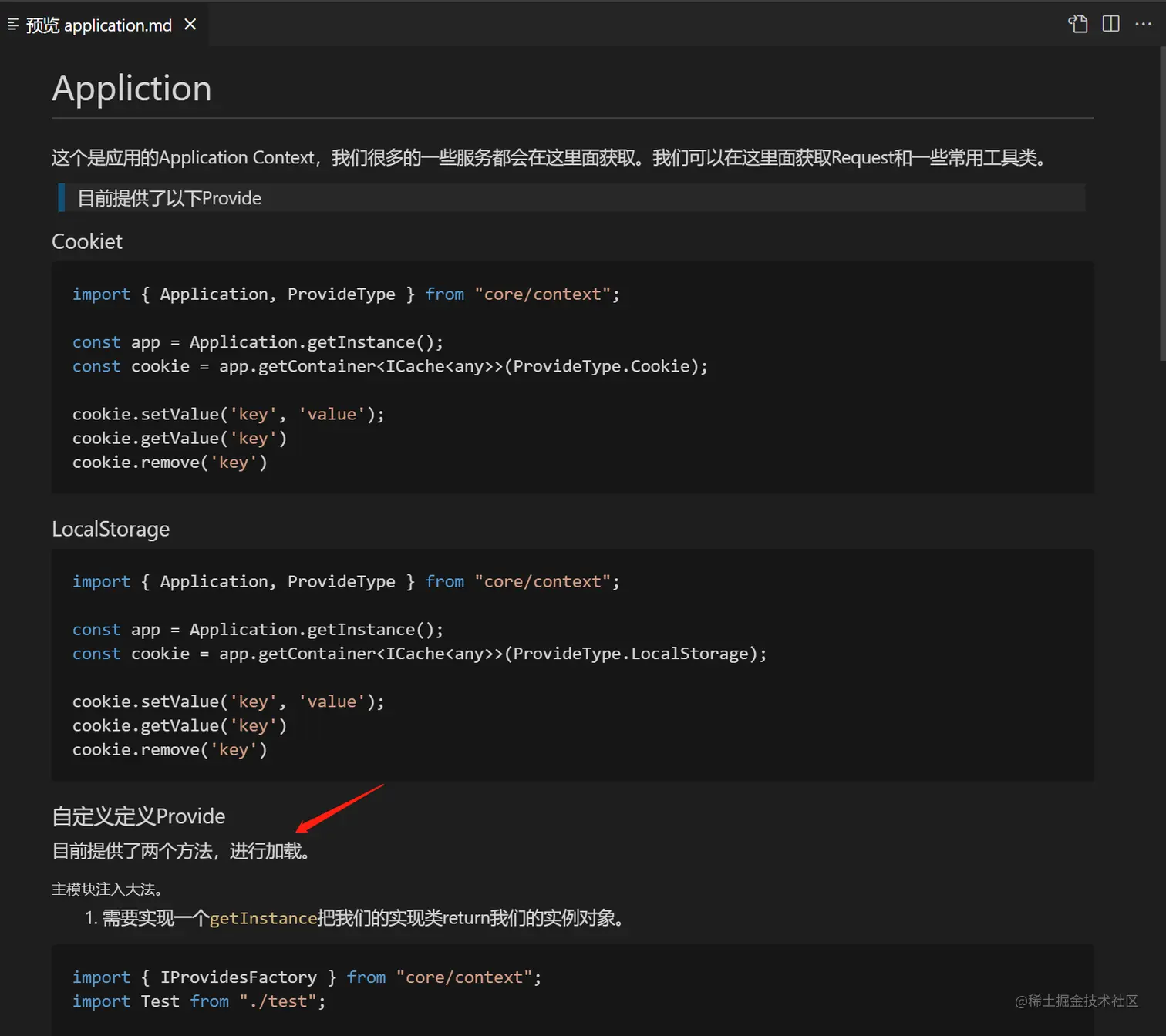The width and height of the screenshot is (1166, 1036).
Task: Click the ProvideType.LocalStorage code line
Action: (x=419, y=654)
